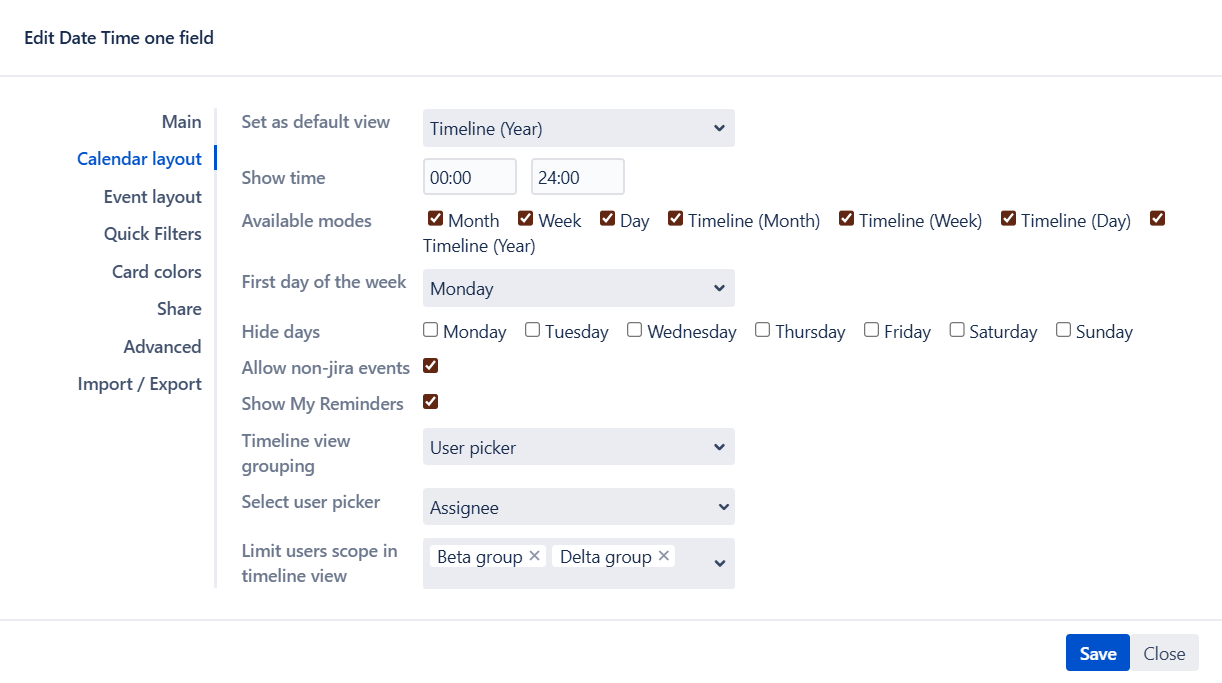Open the Quick Filters section
The width and height of the screenshot is (1222, 683).
coord(152,234)
